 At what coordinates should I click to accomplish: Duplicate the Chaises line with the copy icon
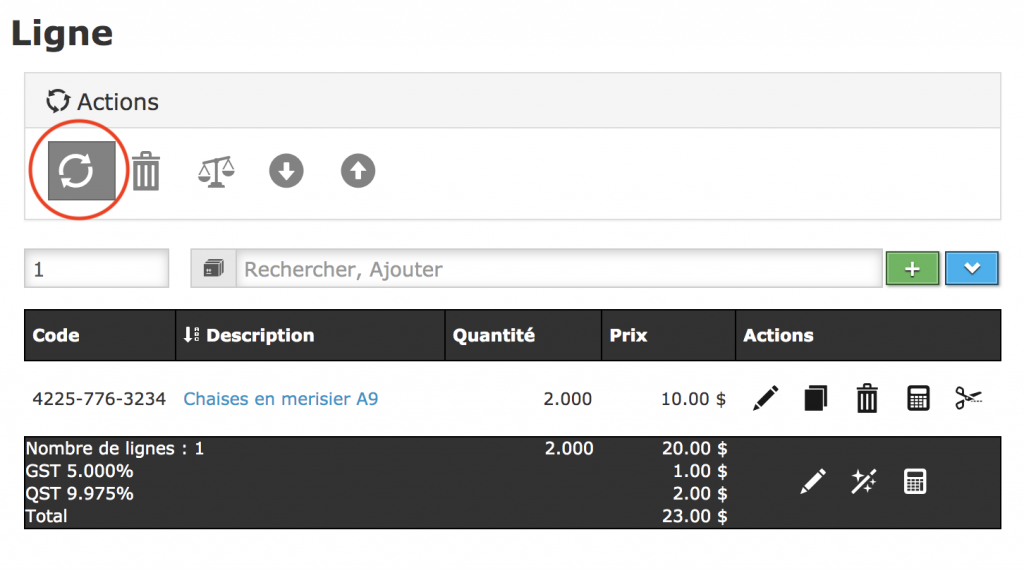816,399
